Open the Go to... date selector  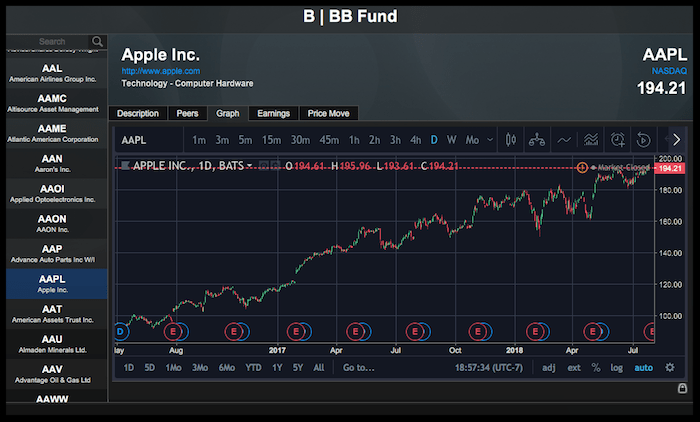[358, 368]
